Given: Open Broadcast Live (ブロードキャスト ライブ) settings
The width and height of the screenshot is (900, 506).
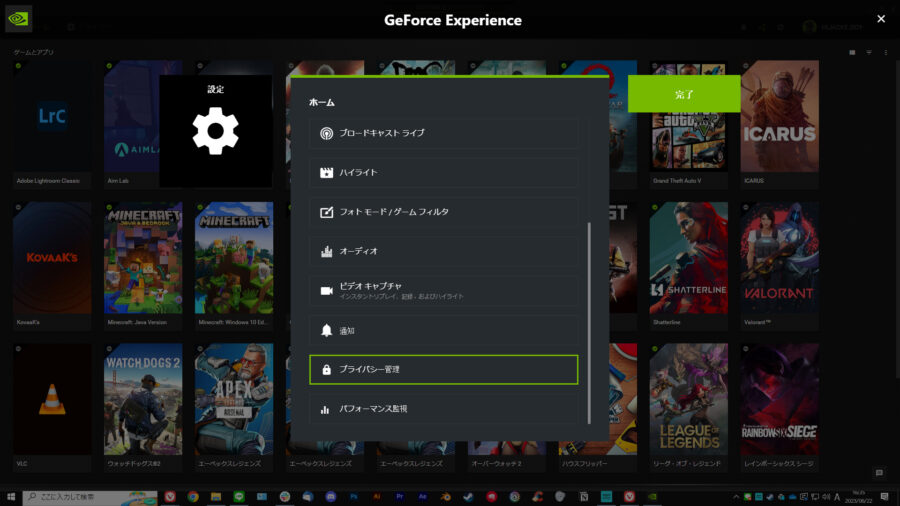Looking at the screenshot, I should click(443, 133).
